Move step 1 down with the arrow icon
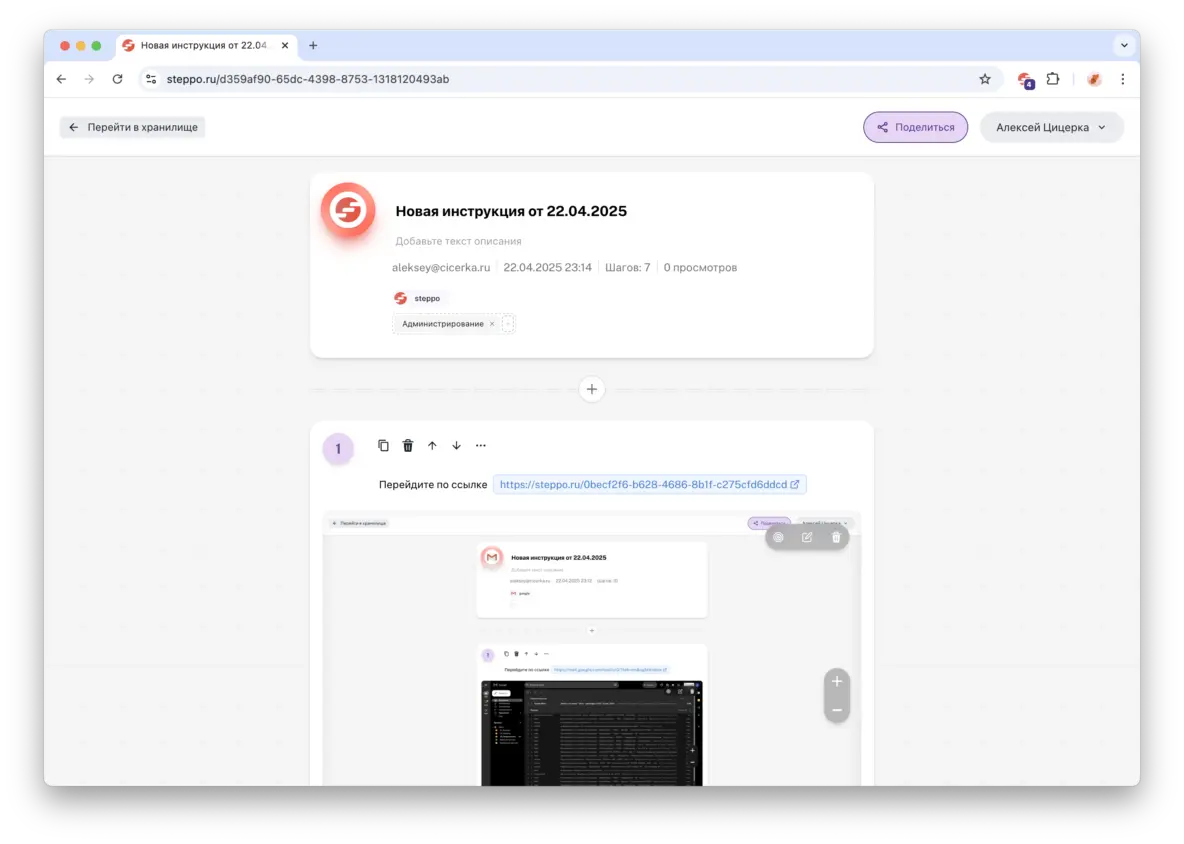 tap(456, 445)
